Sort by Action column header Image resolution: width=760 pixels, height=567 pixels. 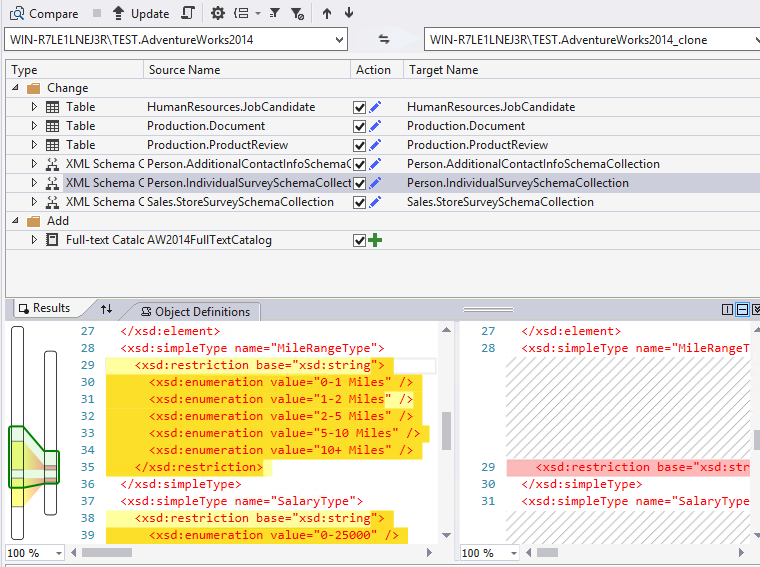click(377, 70)
